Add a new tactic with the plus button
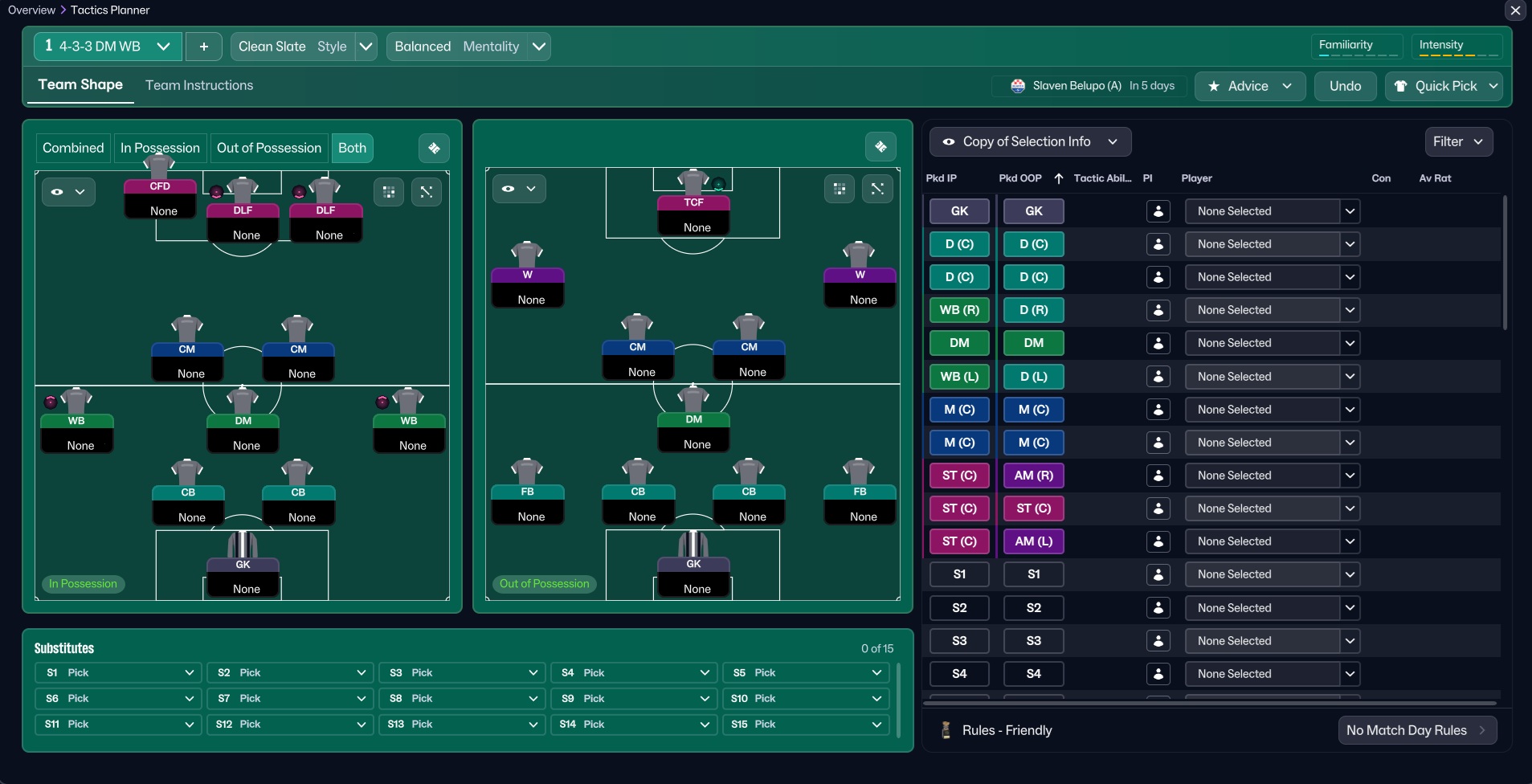1532x784 pixels. click(x=204, y=47)
